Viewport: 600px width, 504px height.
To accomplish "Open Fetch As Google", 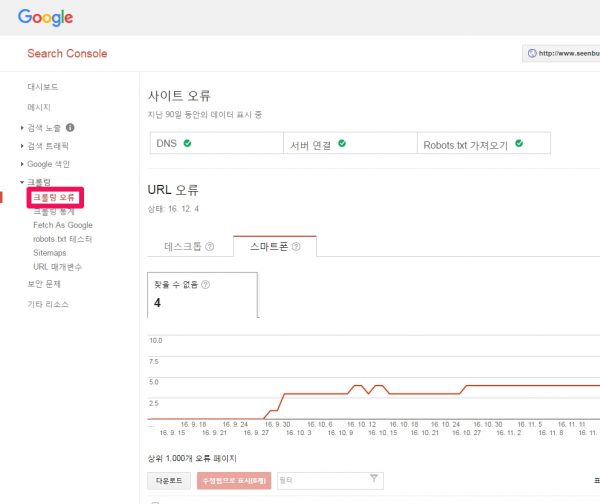I will click(63, 225).
